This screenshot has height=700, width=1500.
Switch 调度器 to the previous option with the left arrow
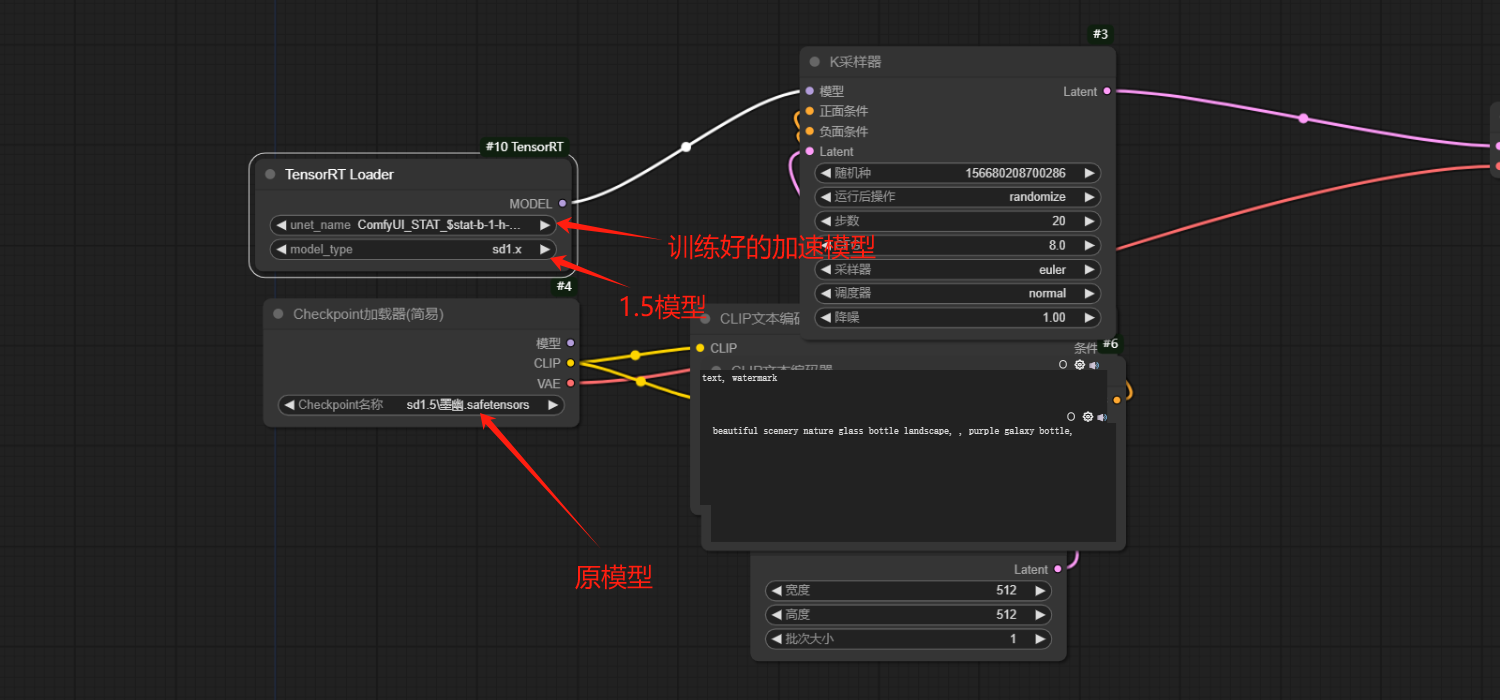[x=826, y=293]
